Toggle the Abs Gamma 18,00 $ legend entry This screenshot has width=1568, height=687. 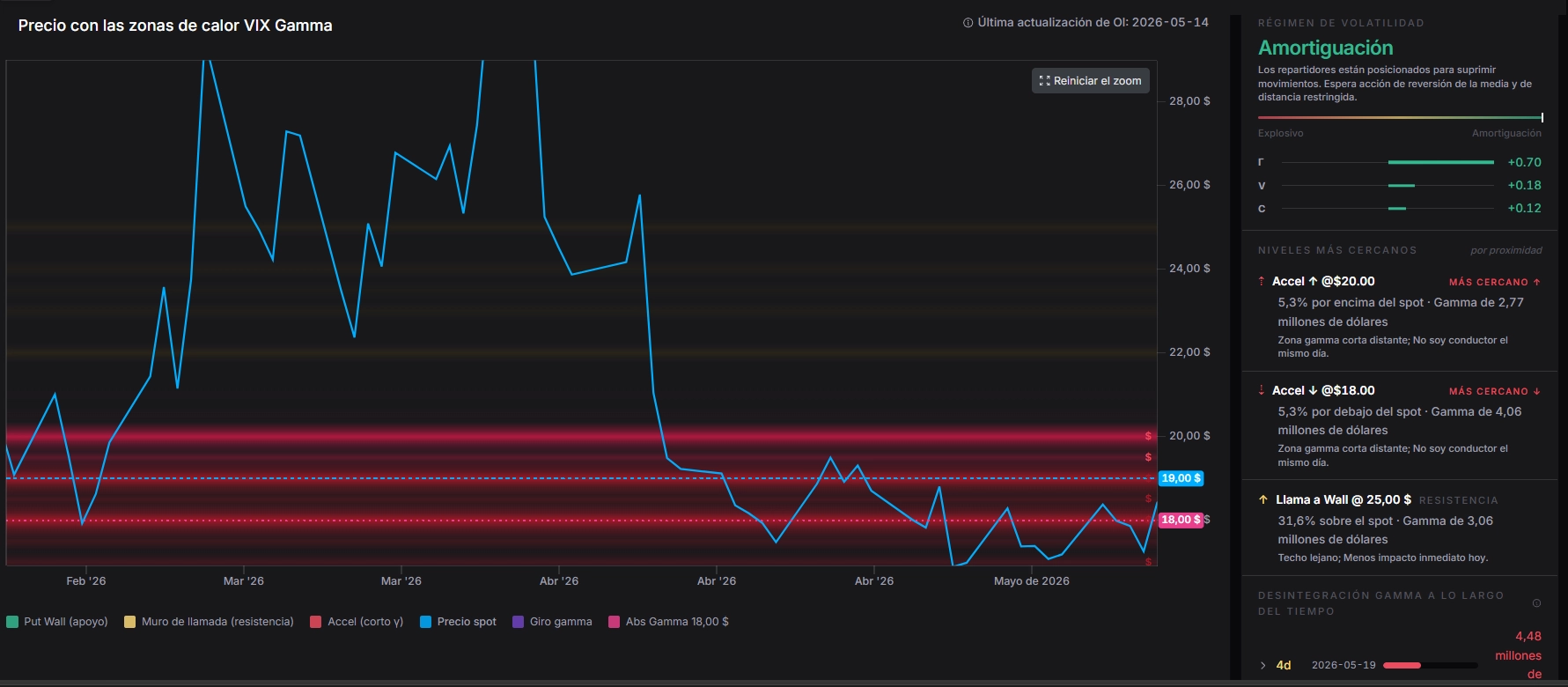(668, 622)
